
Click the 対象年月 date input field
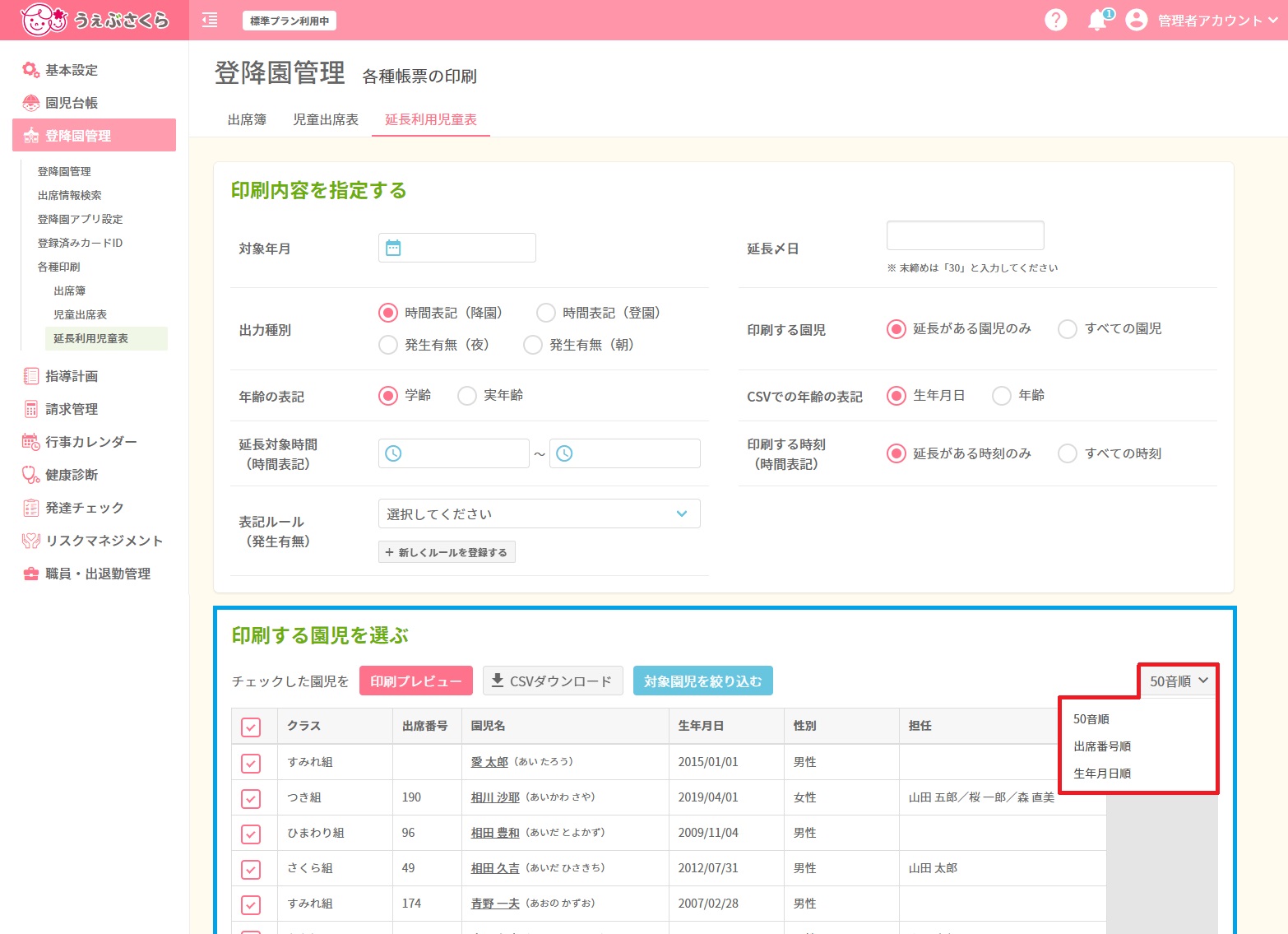click(x=457, y=248)
